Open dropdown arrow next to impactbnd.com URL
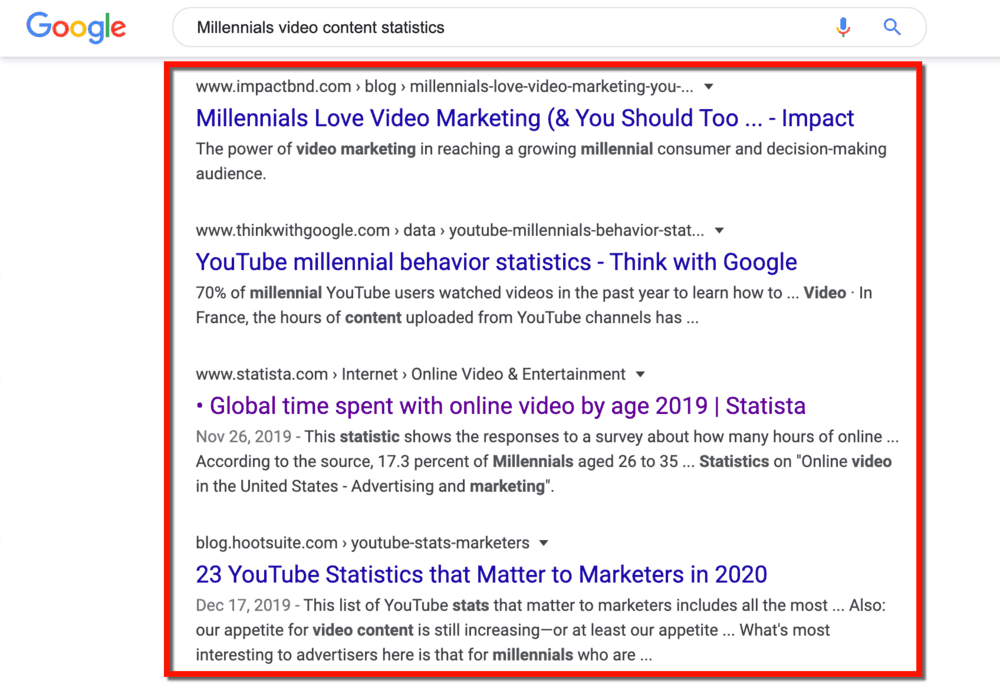1000x684 pixels. [x=708, y=87]
